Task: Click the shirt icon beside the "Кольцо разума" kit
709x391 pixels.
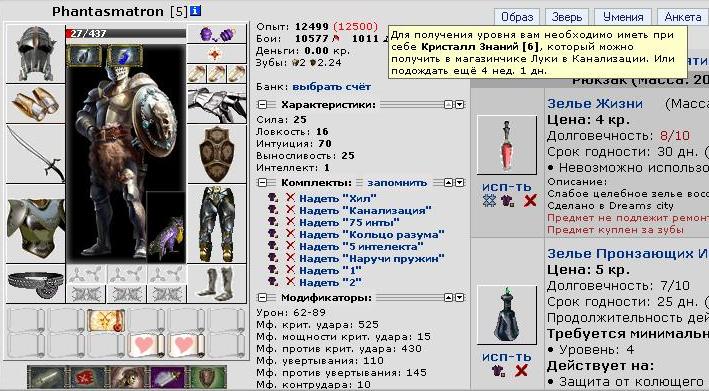Action: click(273, 234)
